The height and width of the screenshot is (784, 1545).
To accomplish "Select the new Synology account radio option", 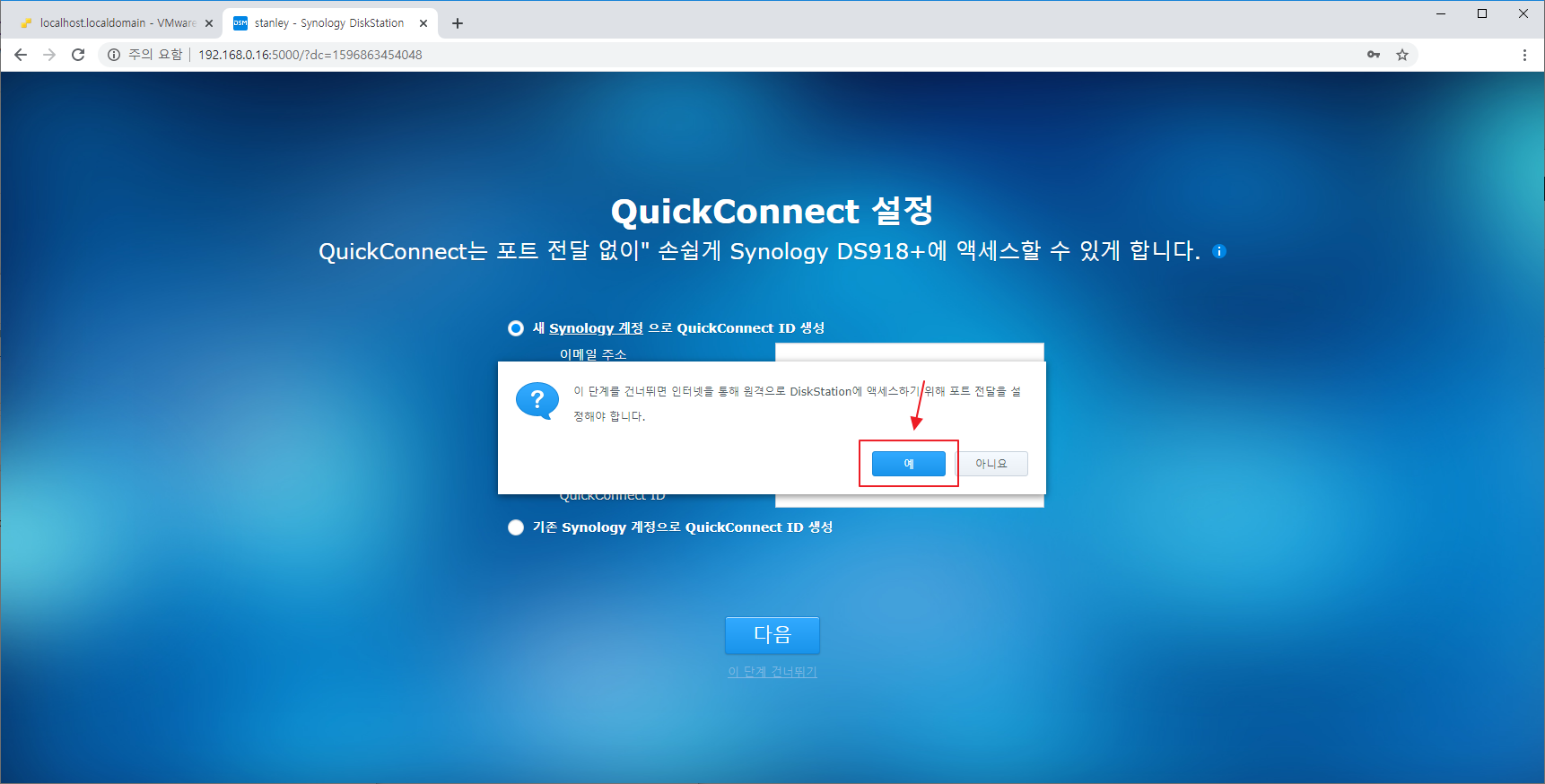I will coord(516,328).
